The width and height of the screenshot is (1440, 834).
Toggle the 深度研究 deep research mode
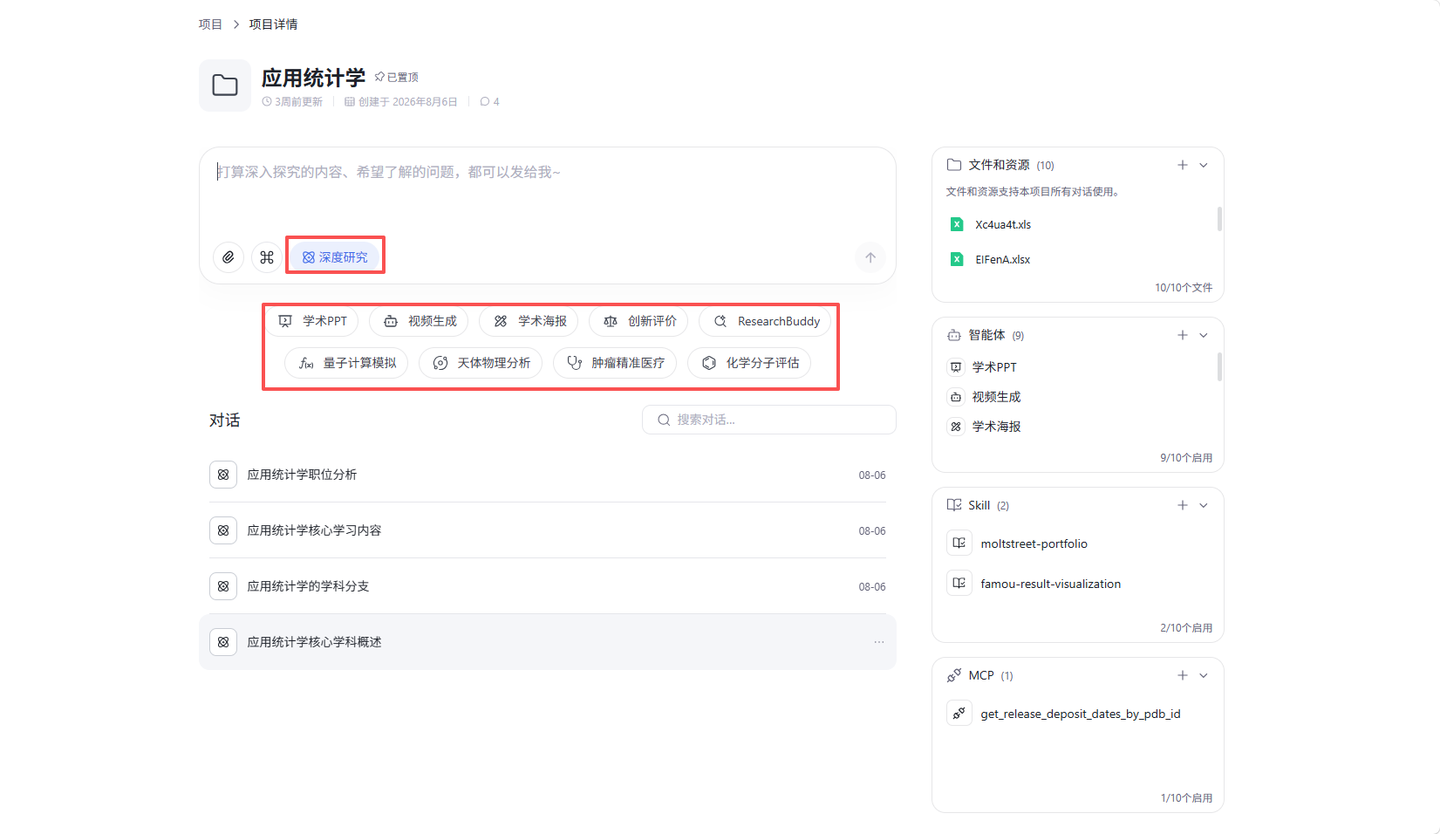tap(335, 257)
